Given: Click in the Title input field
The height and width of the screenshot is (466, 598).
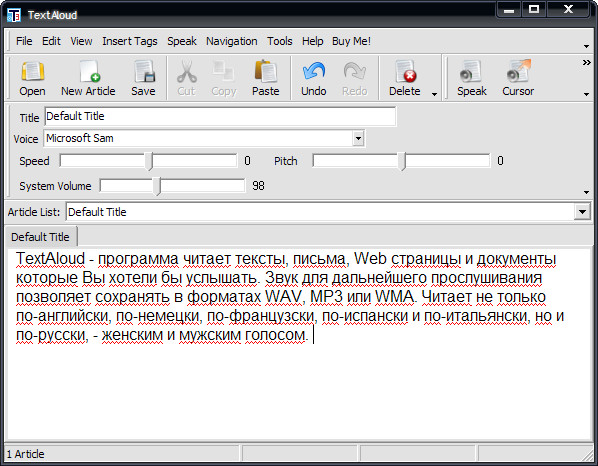Looking at the screenshot, I should (220, 116).
